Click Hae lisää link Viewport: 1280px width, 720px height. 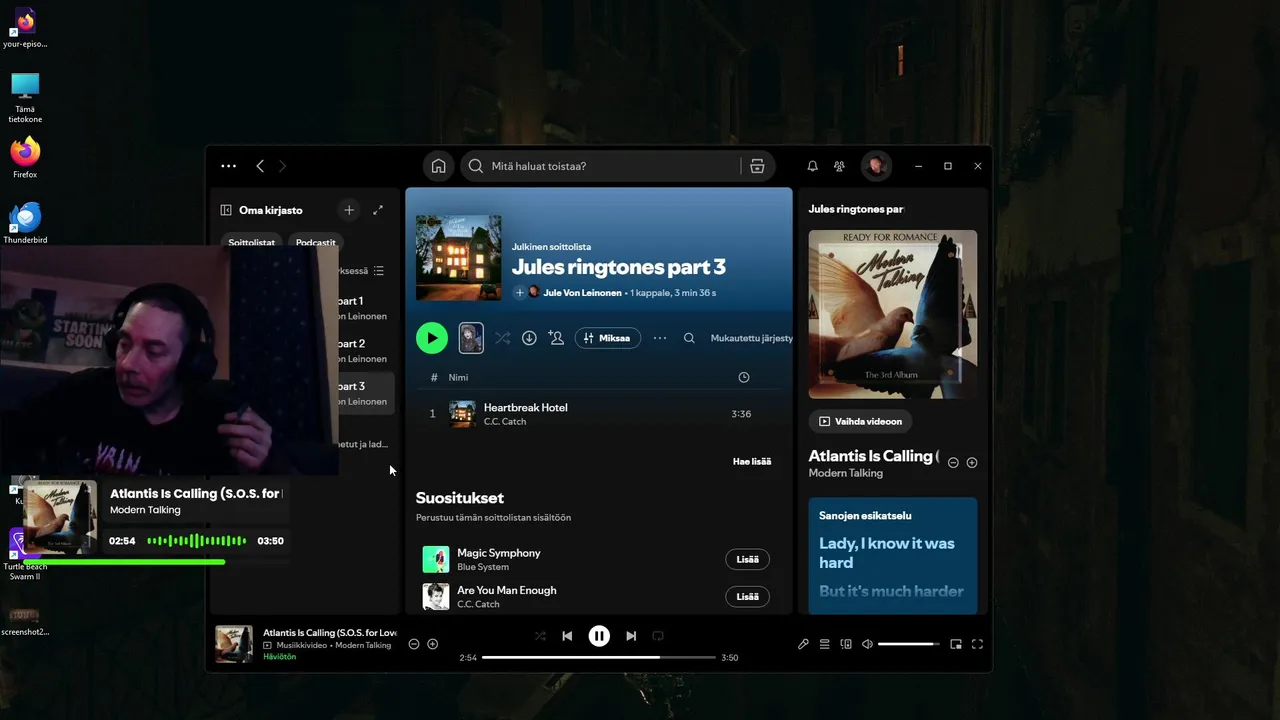pyautogui.click(x=752, y=461)
